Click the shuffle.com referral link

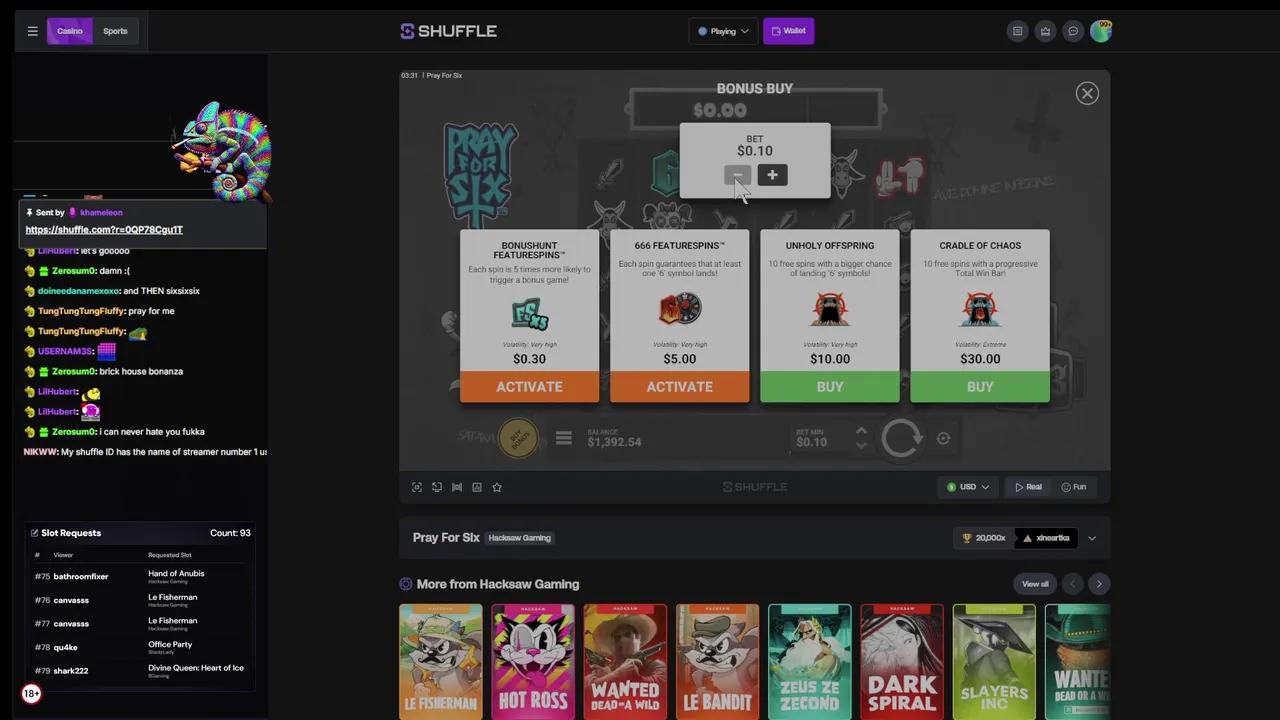coord(104,230)
